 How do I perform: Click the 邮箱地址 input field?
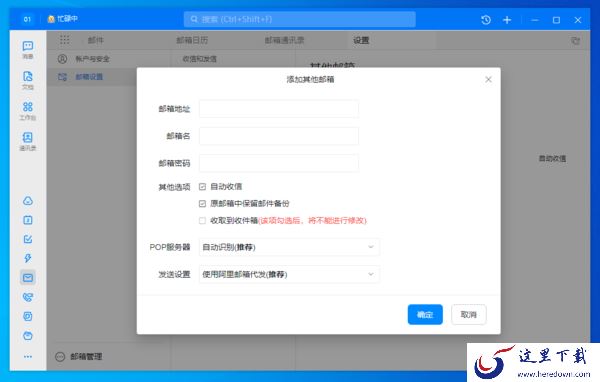click(x=279, y=109)
